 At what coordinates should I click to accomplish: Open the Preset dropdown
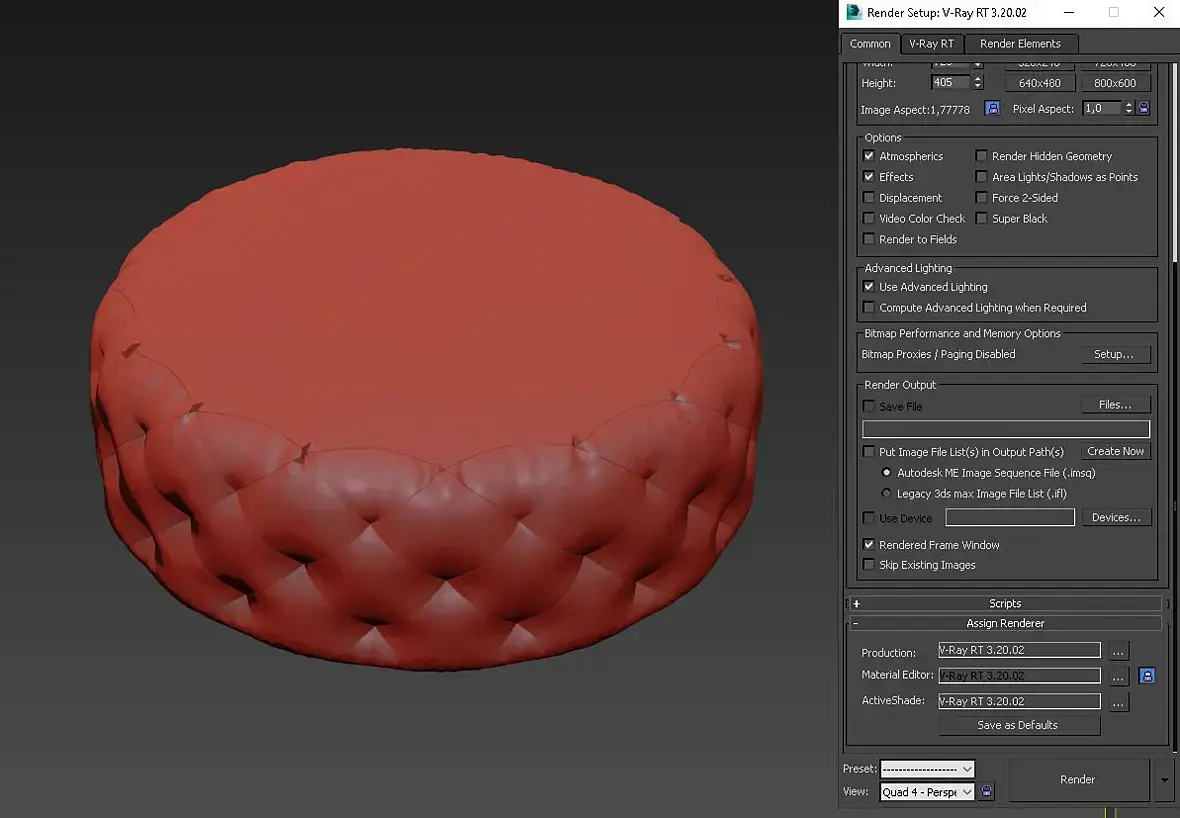tap(927, 769)
